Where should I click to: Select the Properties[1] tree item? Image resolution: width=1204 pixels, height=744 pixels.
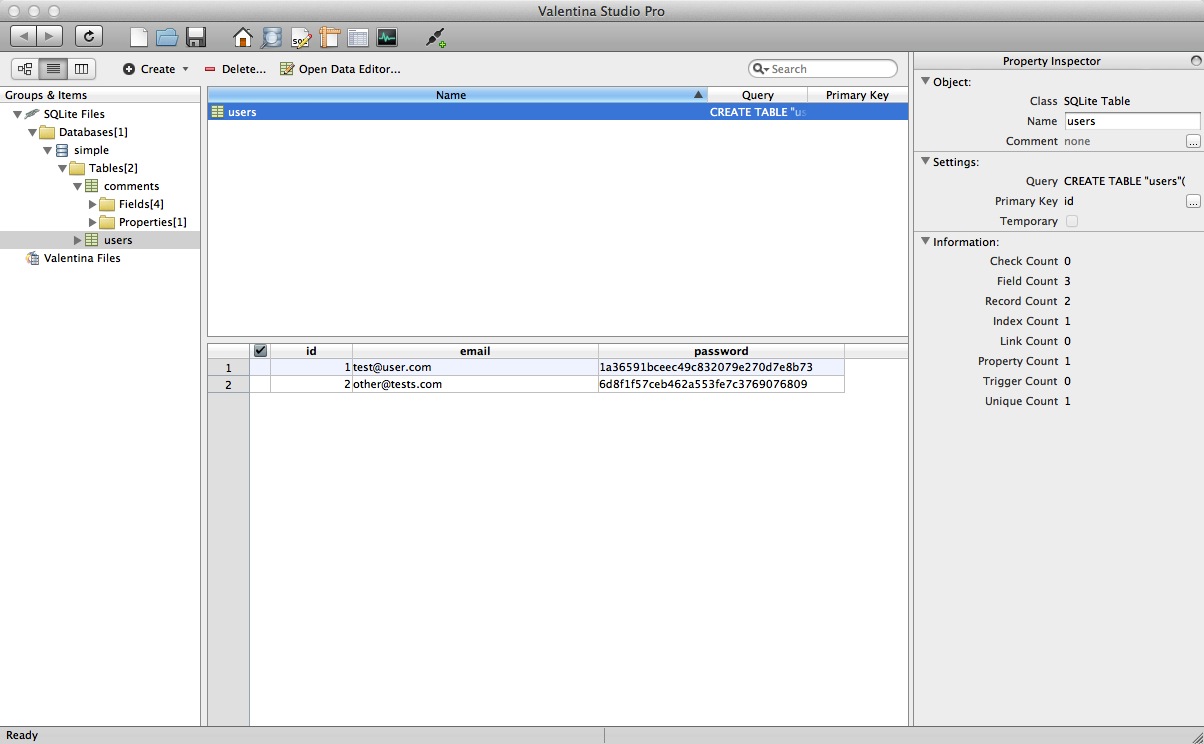pyautogui.click(x=152, y=222)
